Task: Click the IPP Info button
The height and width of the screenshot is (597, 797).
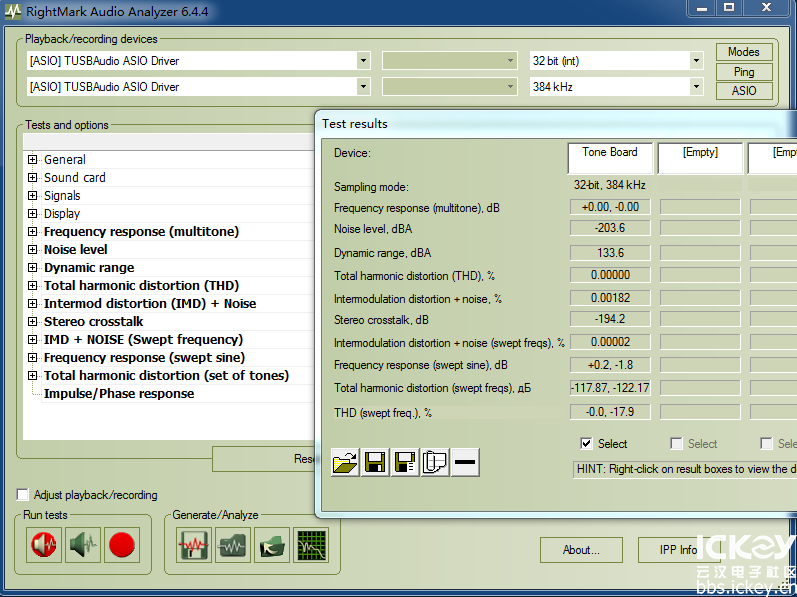Action: coord(678,550)
